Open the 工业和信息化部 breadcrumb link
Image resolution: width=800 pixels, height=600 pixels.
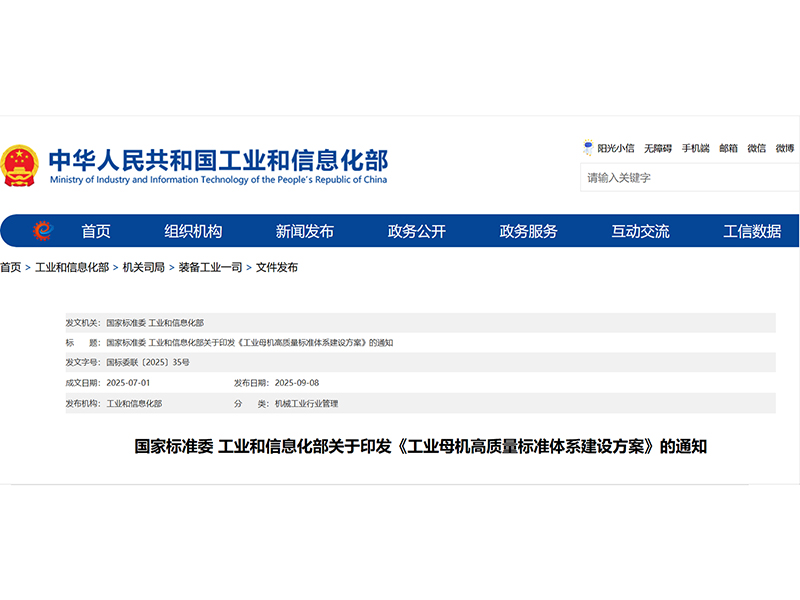tap(72, 267)
